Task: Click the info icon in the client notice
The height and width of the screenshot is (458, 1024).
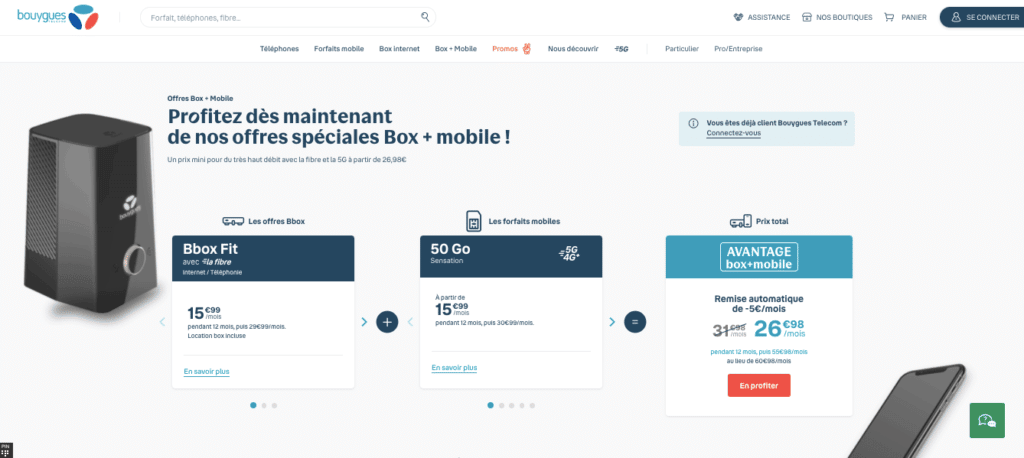Action: tap(692, 123)
